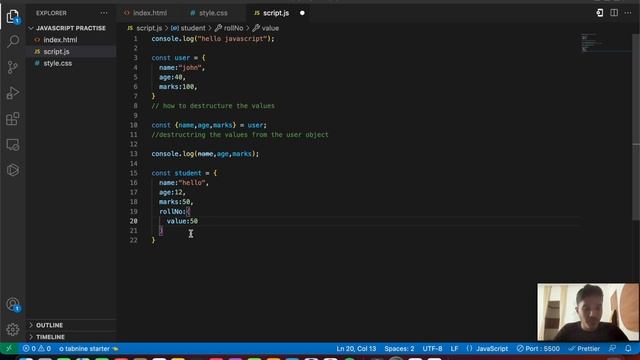Click Port : 5500 live server item

pos(538,349)
